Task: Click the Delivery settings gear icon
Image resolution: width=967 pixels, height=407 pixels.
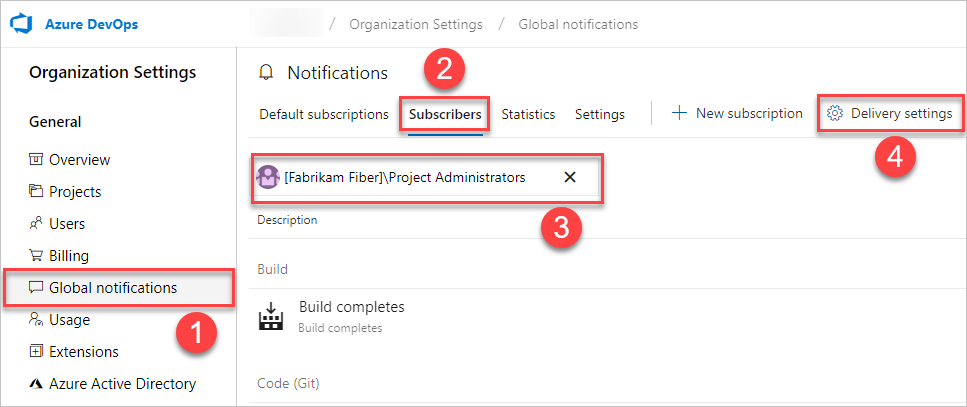Action: point(834,113)
